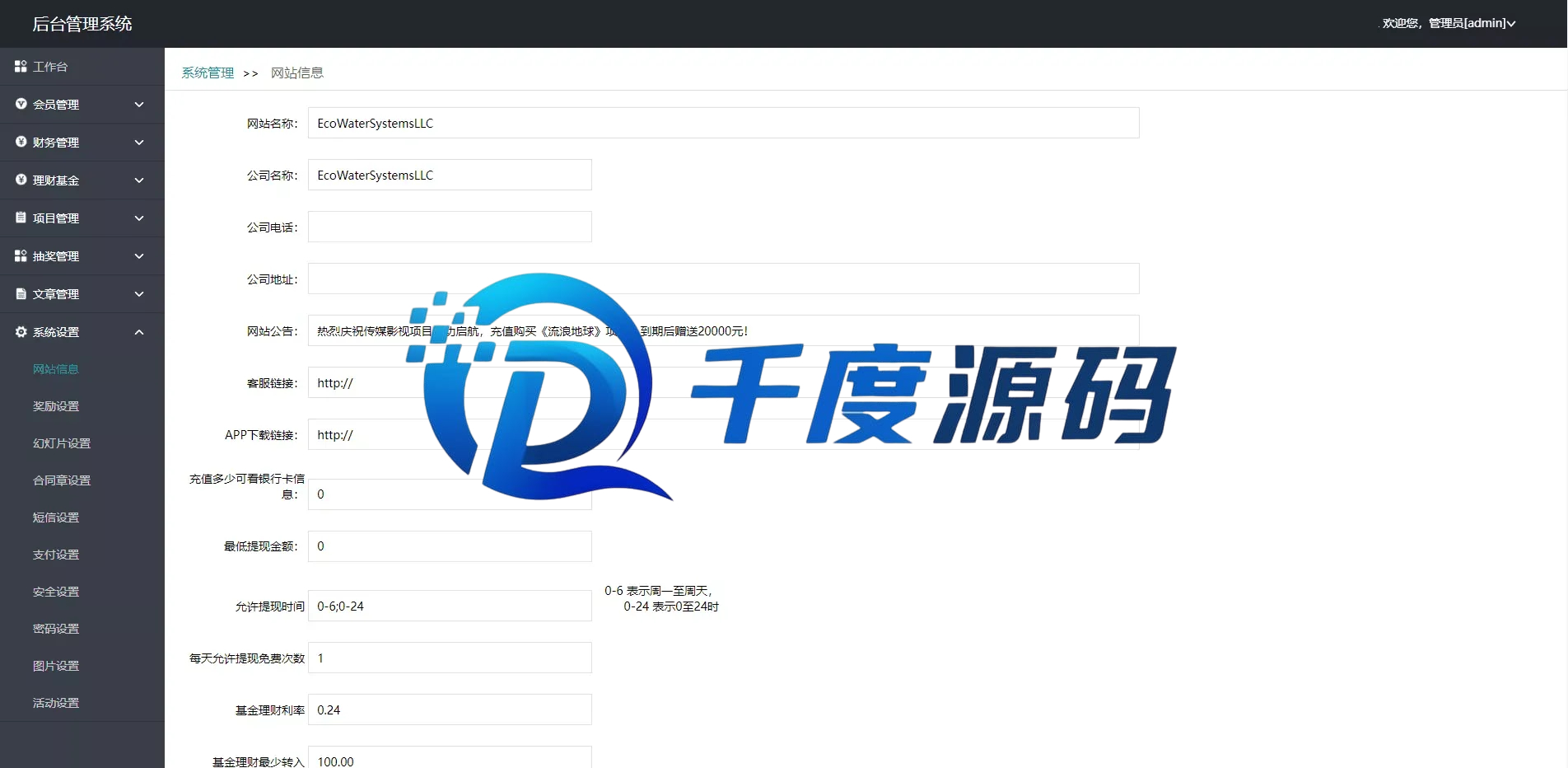Click the 欢迎您，管理员[admin] text
Screen dimensions: 1568x768
point(1444,23)
